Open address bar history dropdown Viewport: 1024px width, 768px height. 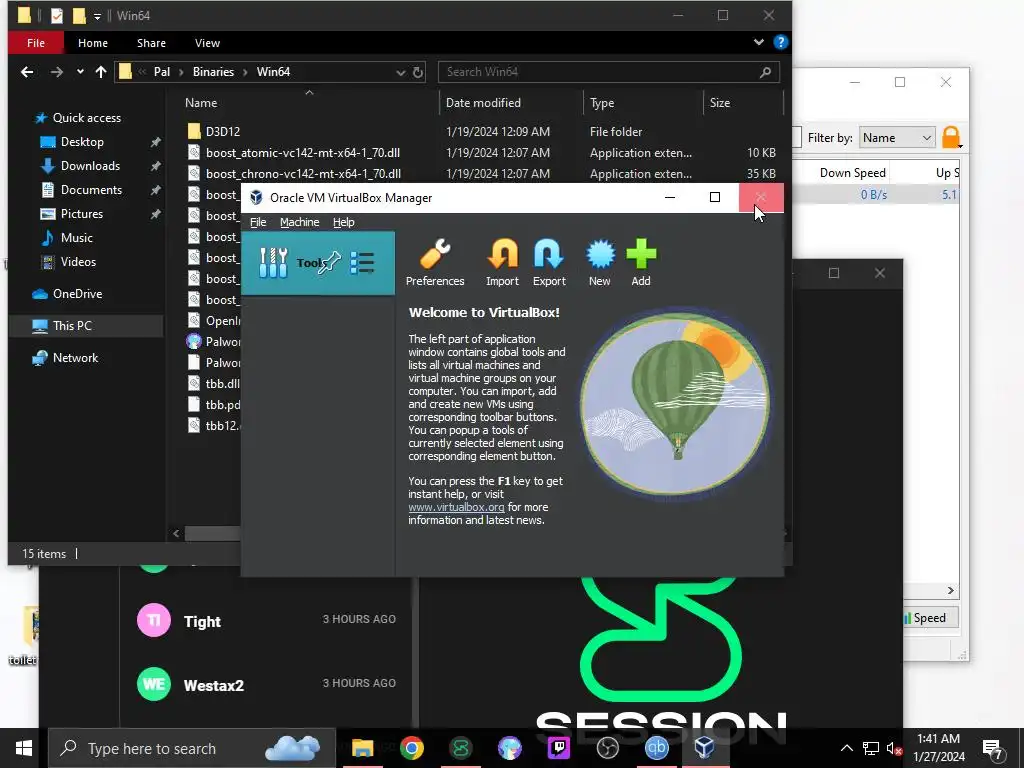point(400,72)
